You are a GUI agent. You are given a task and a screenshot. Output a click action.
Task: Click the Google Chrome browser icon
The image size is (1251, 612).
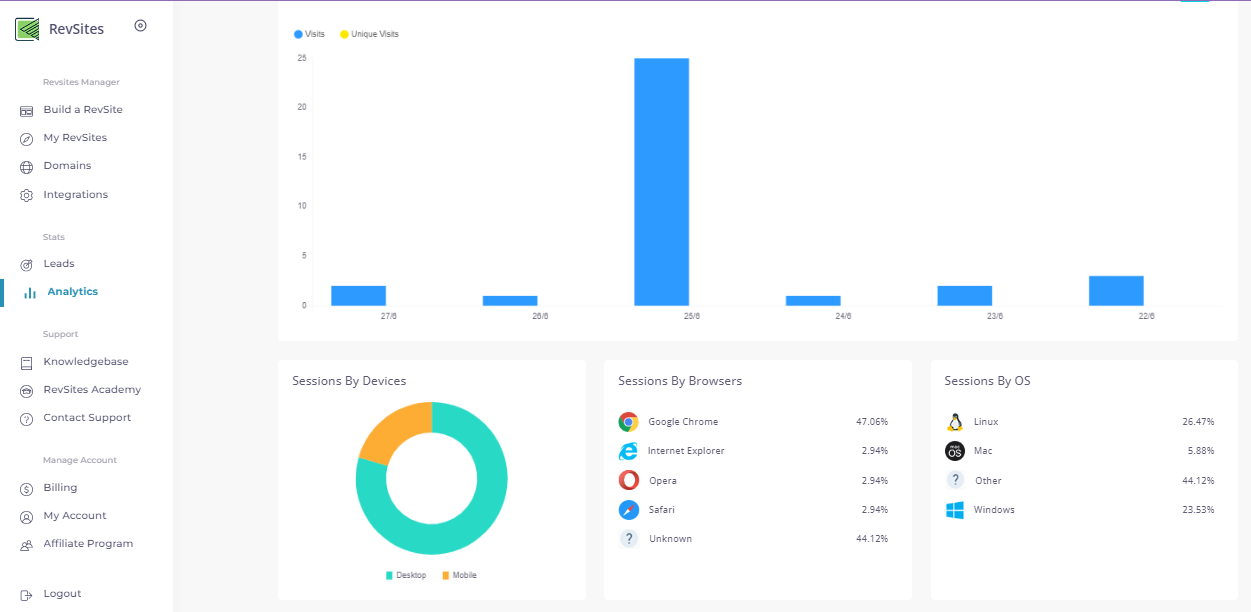628,422
